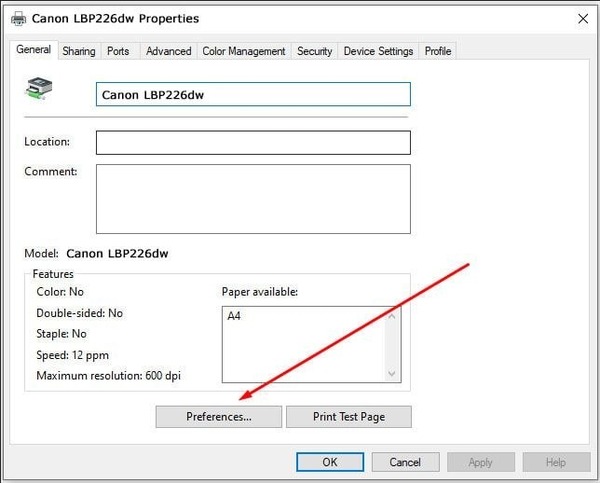The image size is (600, 483).
Task: Open the Color Management tab
Action: pyautogui.click(x=244, y=51)
